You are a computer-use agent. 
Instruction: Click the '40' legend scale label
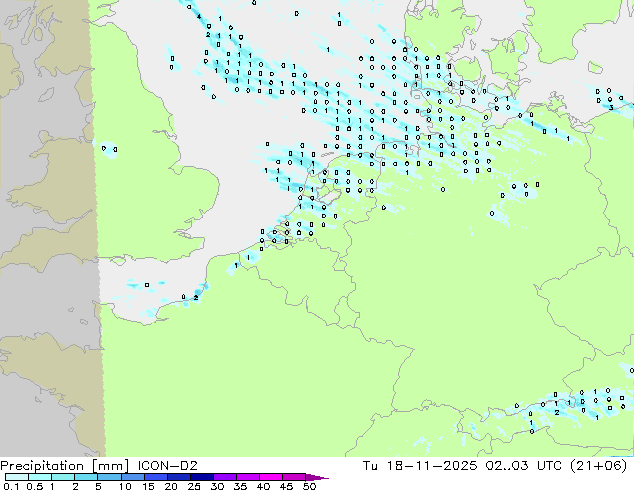click(264, 486)
